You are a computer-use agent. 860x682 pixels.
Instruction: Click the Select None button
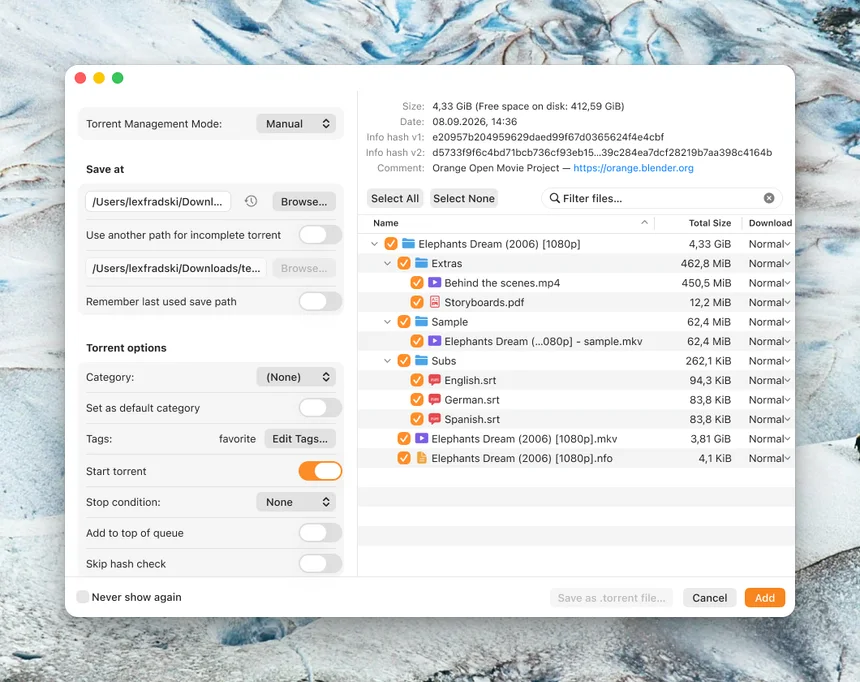[463, 198]
